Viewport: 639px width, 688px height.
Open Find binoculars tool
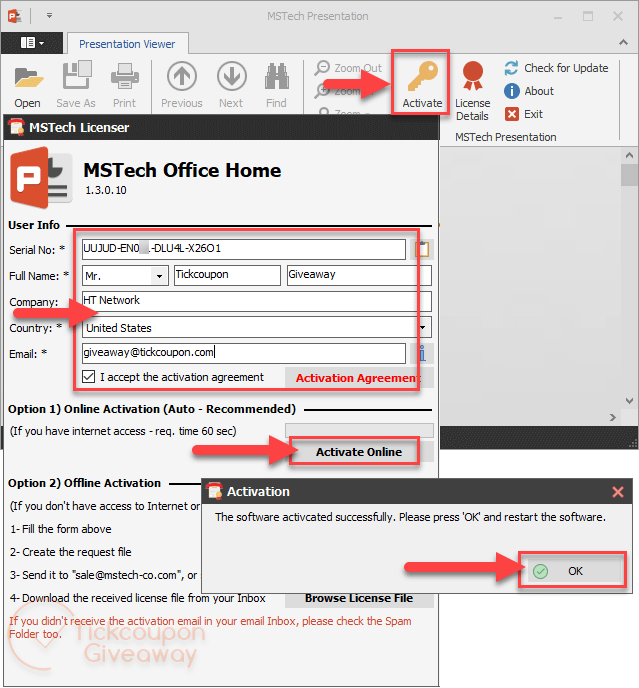coord(276,86)
